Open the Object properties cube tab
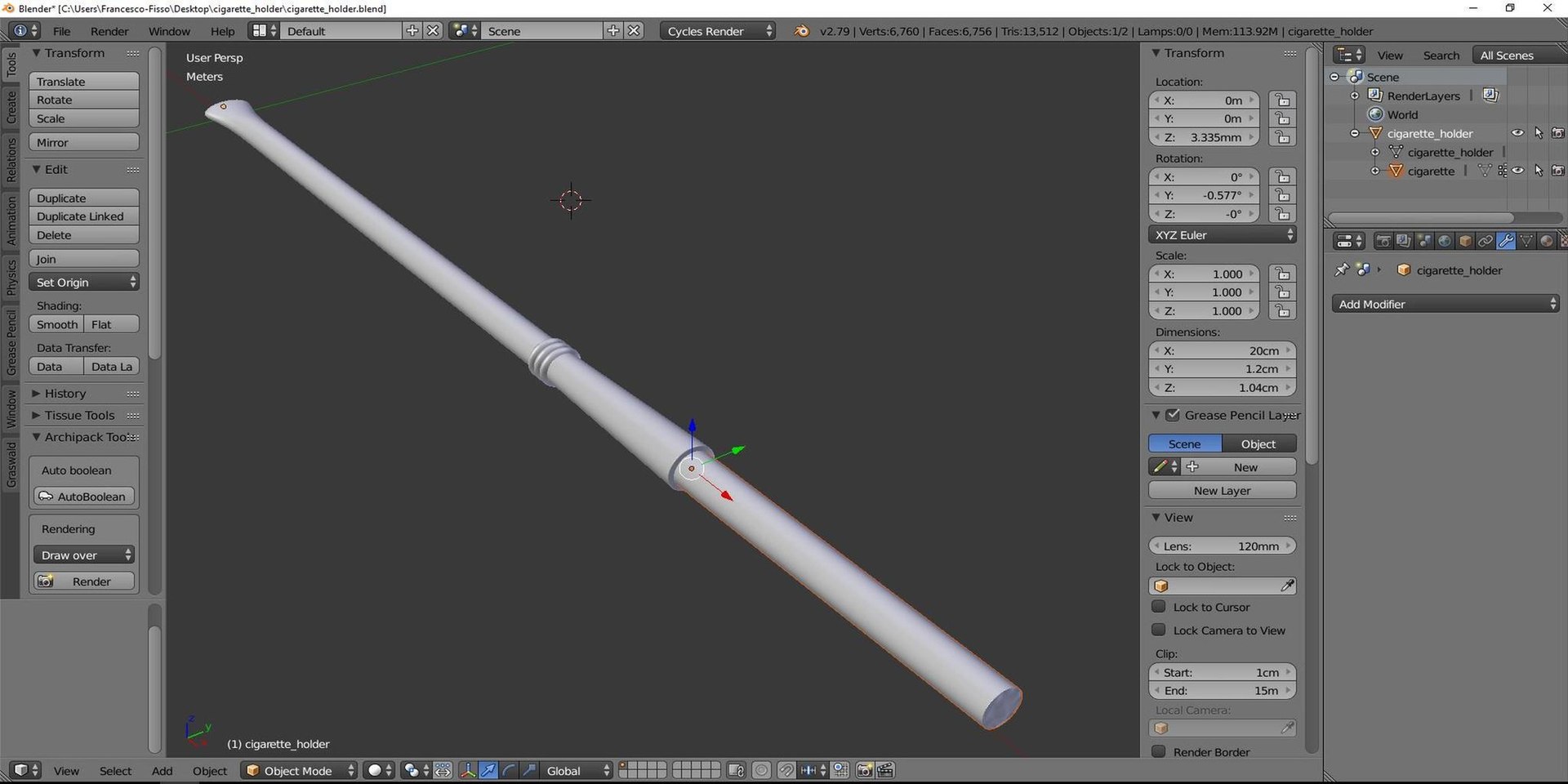Viewport: 1568px width, 784px height. (x=1464, y=241)
